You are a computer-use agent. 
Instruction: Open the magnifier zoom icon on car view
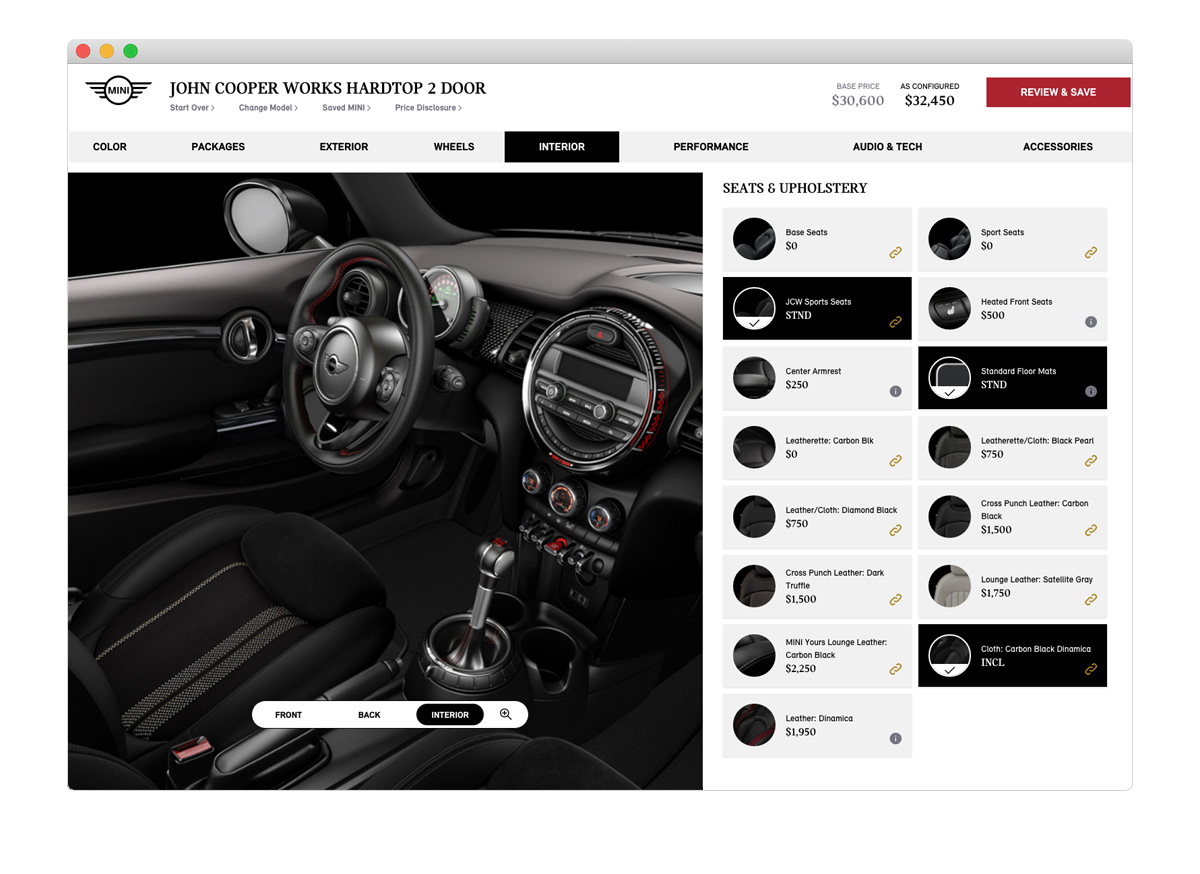pos(506,714)
